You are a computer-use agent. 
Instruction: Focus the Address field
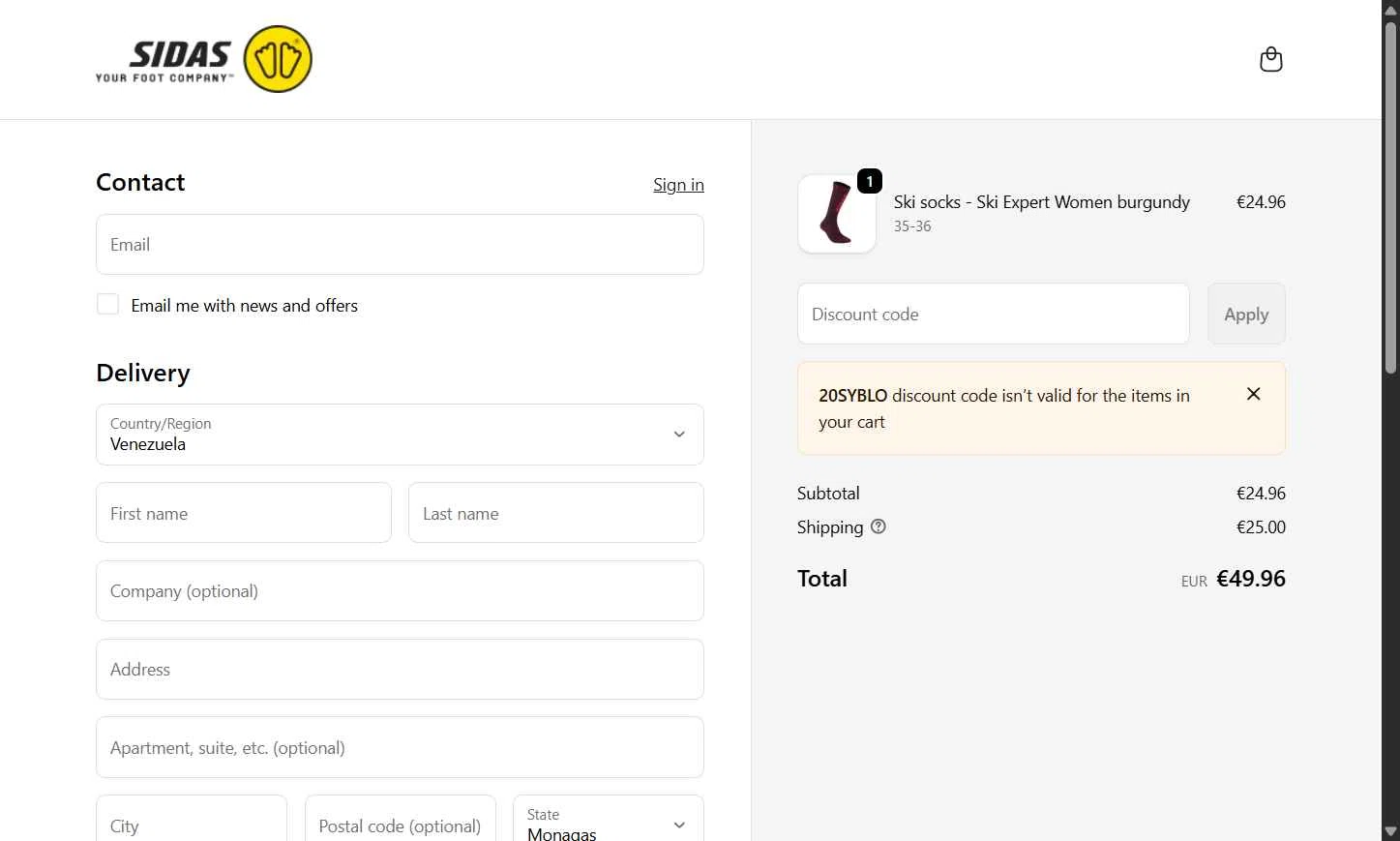(400, 670)
